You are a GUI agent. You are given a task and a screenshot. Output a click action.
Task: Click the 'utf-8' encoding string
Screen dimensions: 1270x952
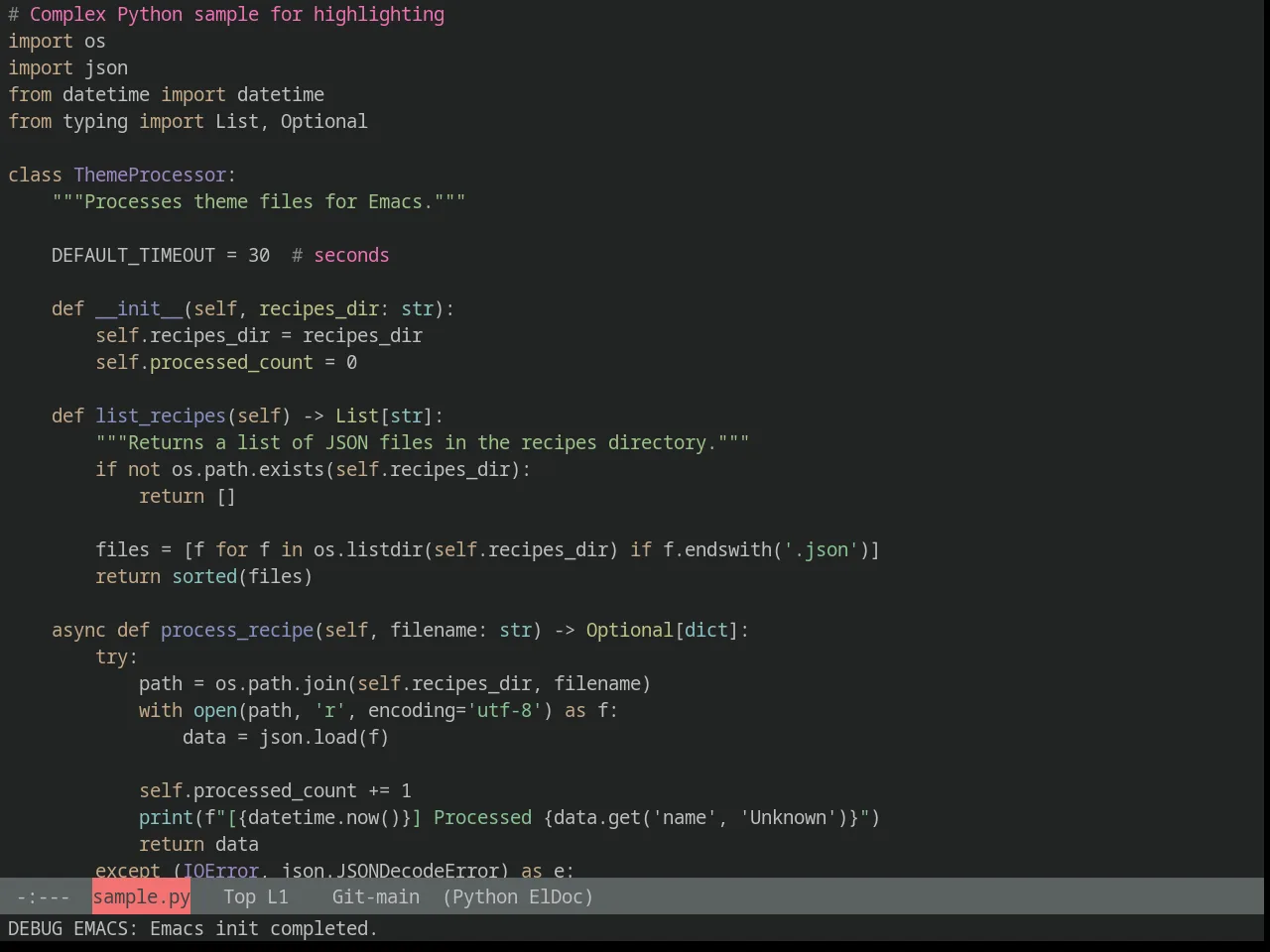pyautogui.click(x=505, y=710)
